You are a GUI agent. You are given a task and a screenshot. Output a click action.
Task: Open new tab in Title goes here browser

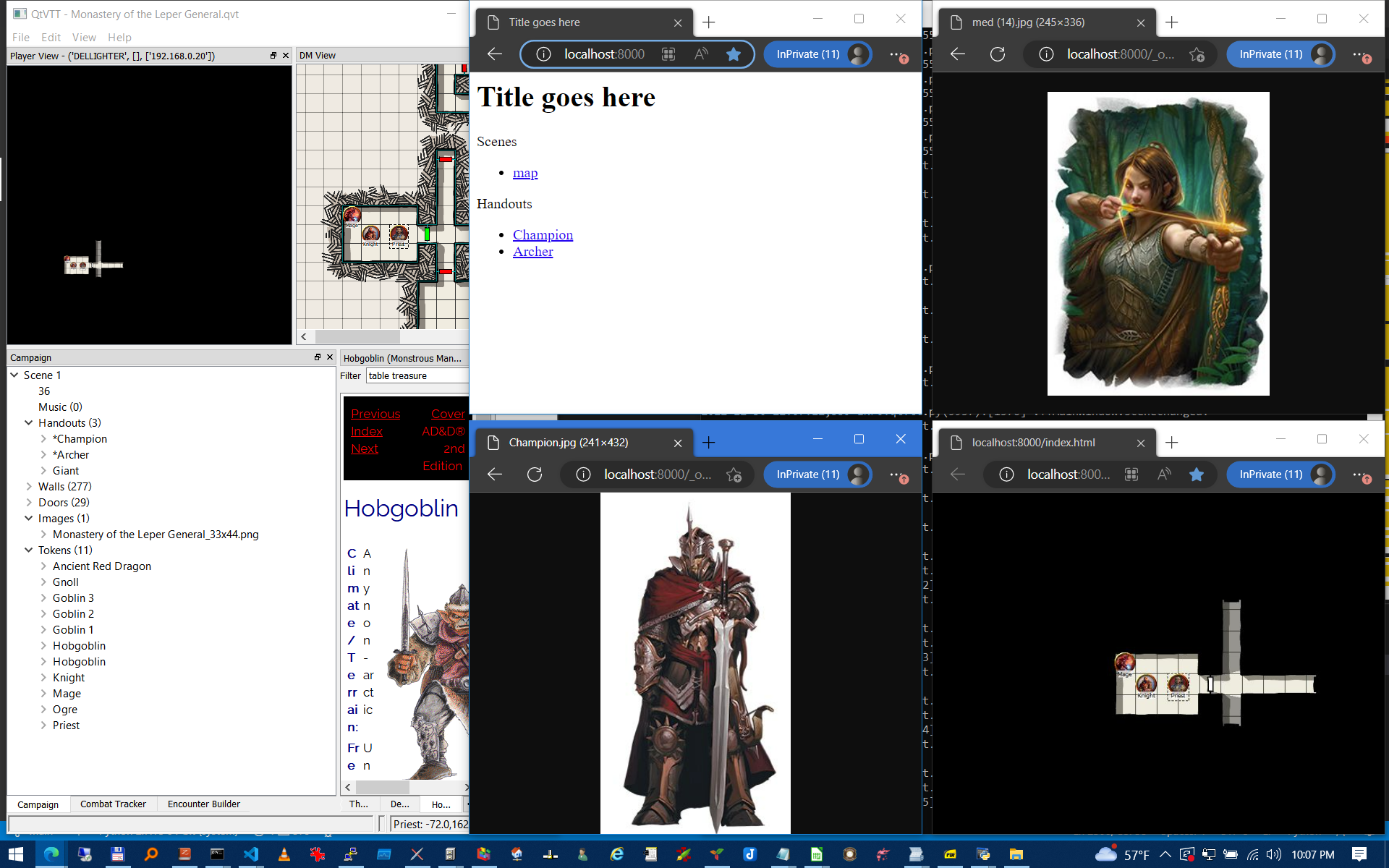click(709, 22)
